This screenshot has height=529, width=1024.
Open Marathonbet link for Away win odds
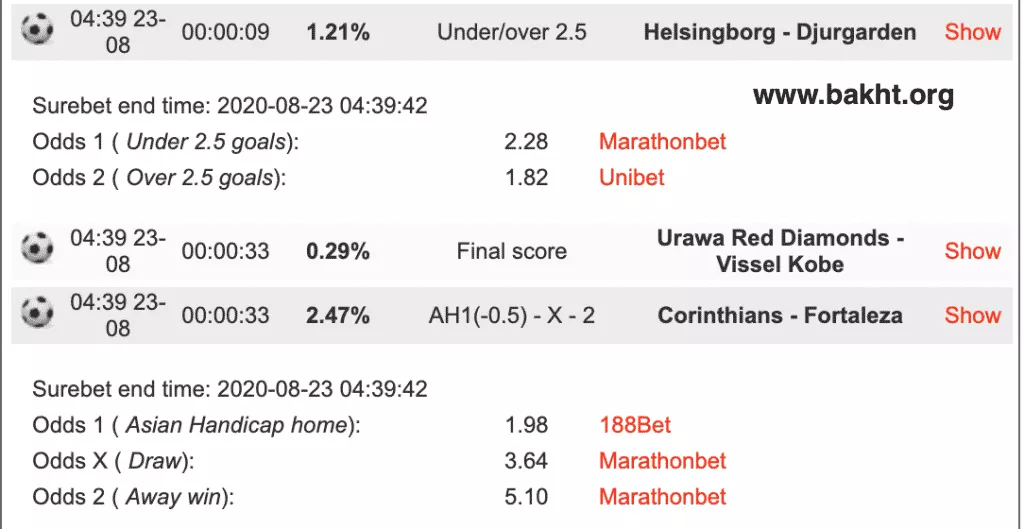tap(662, 497)
